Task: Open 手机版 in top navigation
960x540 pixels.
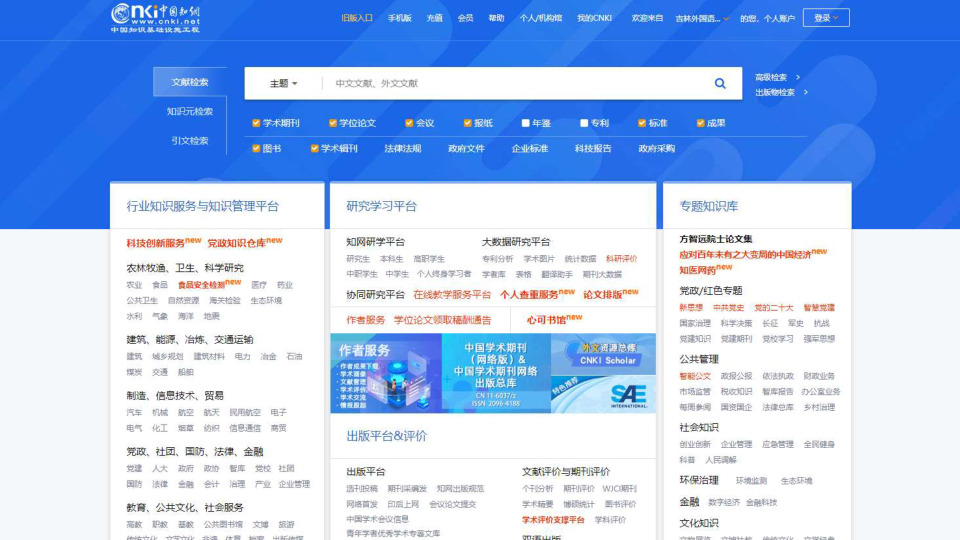Action: coord(399,18)
